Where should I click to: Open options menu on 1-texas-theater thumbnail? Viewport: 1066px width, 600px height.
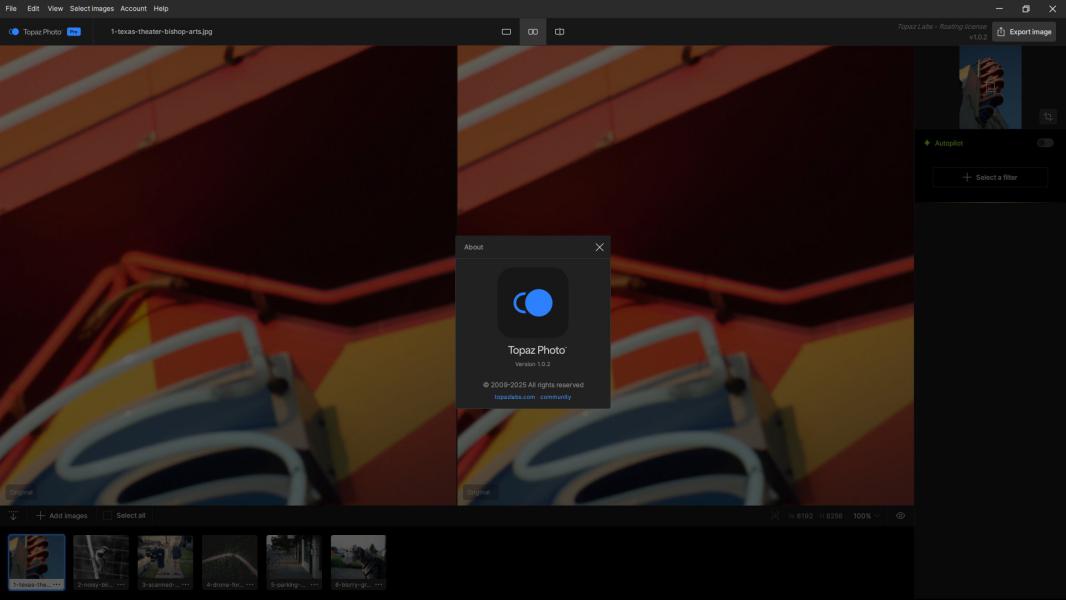[57, 584]
